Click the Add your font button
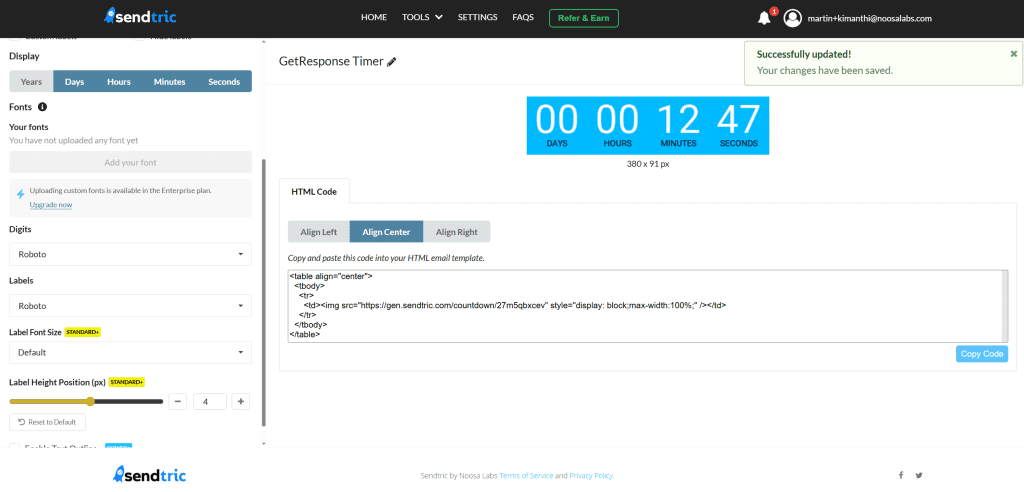The width and height of the screenshot is (1024, 492). click(131, 162)
